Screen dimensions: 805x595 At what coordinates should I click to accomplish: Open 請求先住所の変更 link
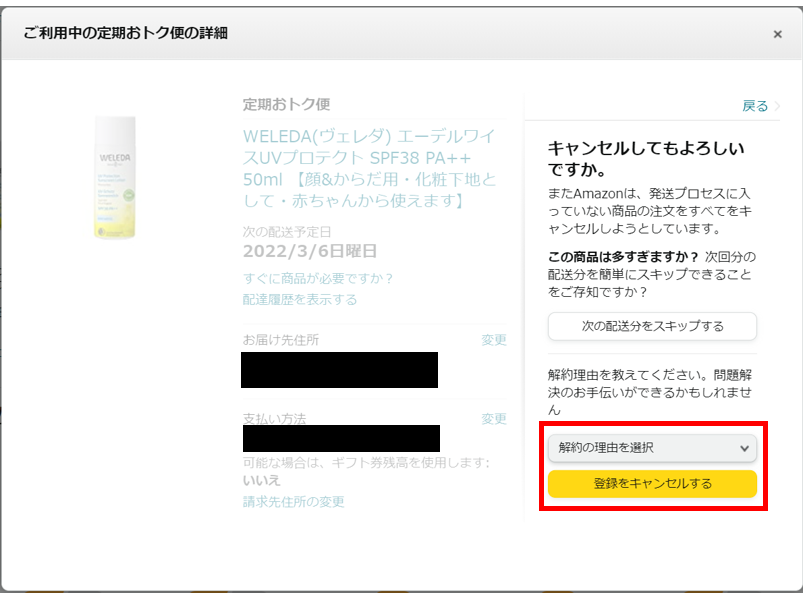coord(294,502)
